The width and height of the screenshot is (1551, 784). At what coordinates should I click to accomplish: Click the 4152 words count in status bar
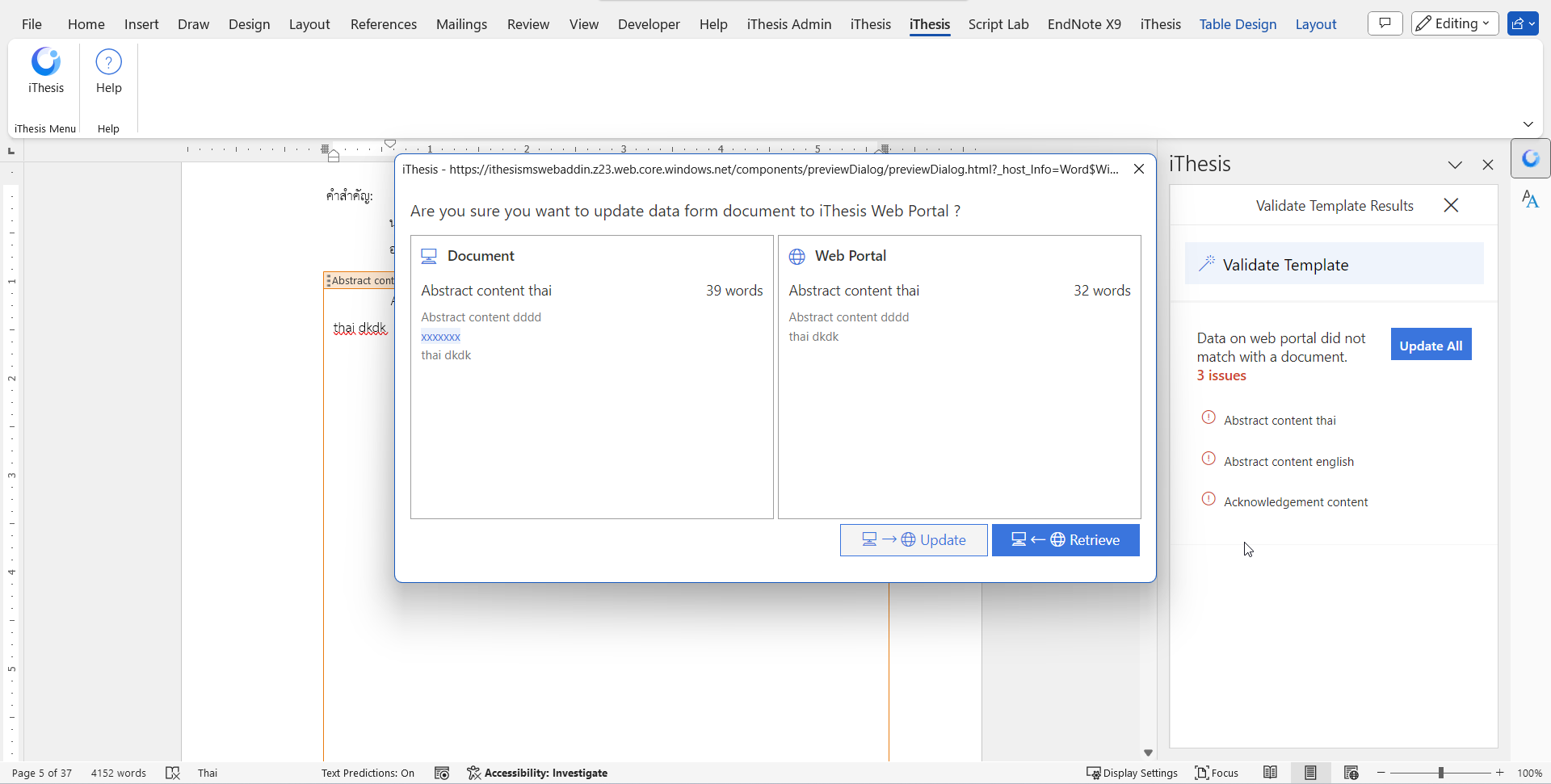click(119, 773)
